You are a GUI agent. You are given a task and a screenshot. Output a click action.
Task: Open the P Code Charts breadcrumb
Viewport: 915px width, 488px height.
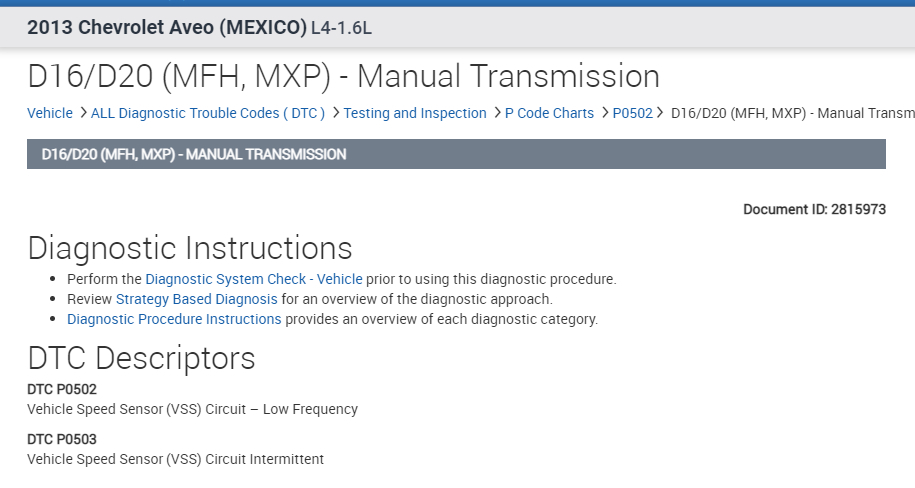(x=549, y=113)
